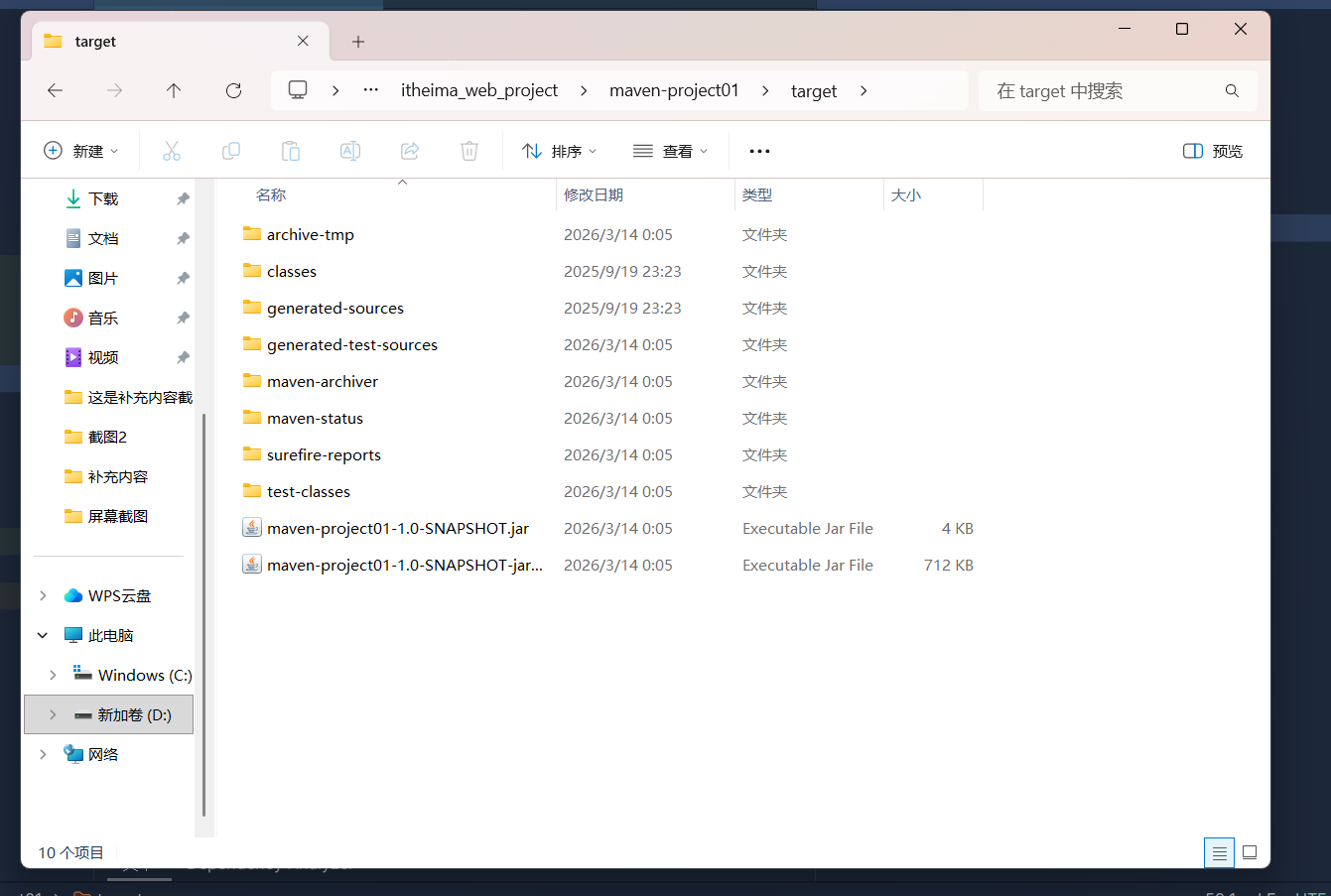1331x896 pixels.
Task: Click the chevron after target in breadcrumb
Action: [864, 90]
